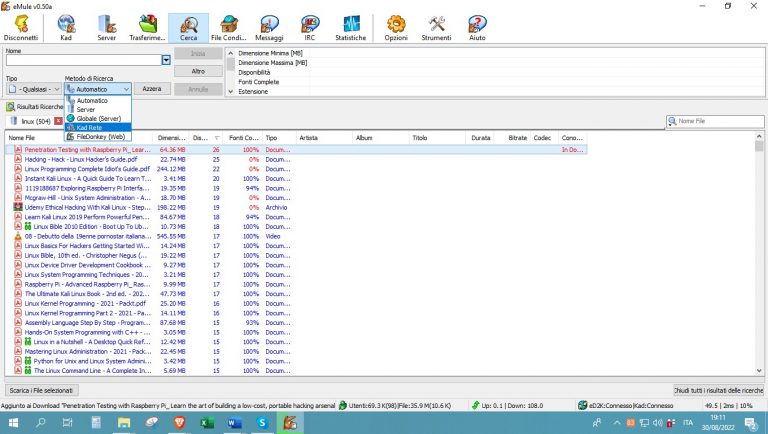Viewport: 768px width, 434px height.
Task: Choose Kad Rete search method
Action: (x=91, y=128)
